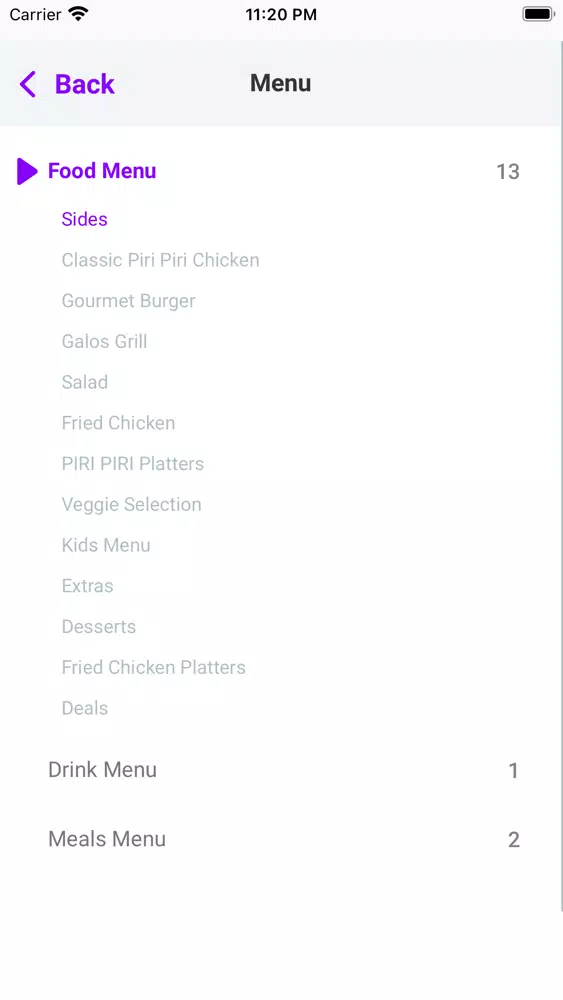Open Classic Piri Piri Chicken category
Image resolution: width=563 pixels, height=1000 pixels.
click(160, 260)
